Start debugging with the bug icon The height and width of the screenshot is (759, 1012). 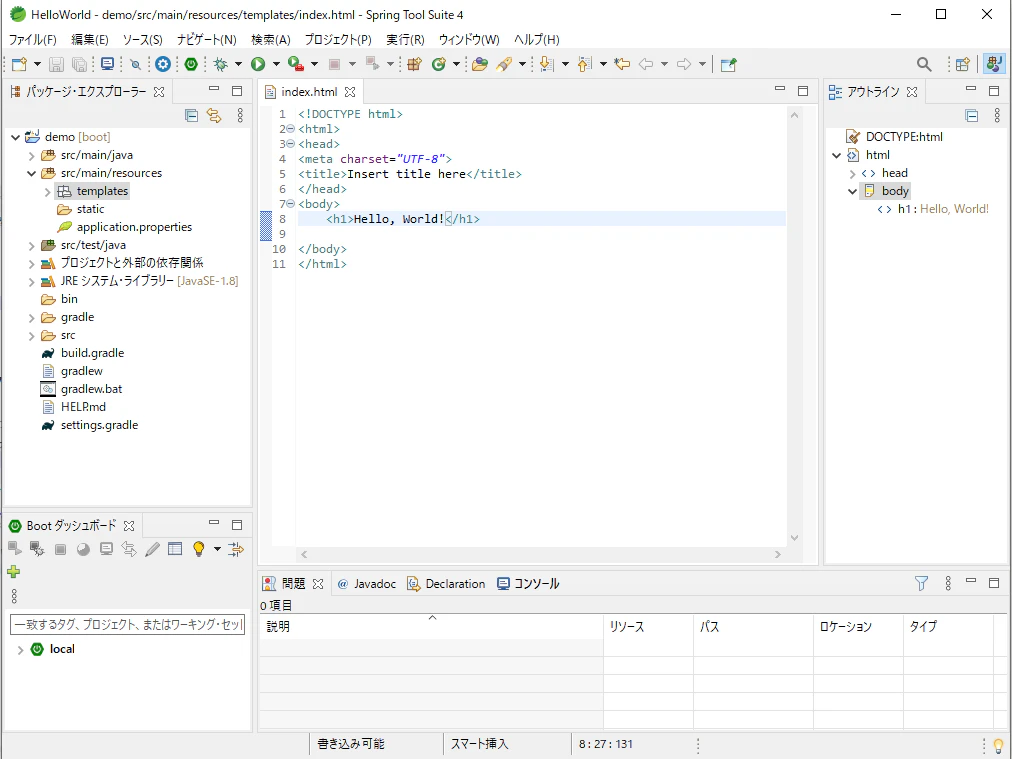(221, 64)
